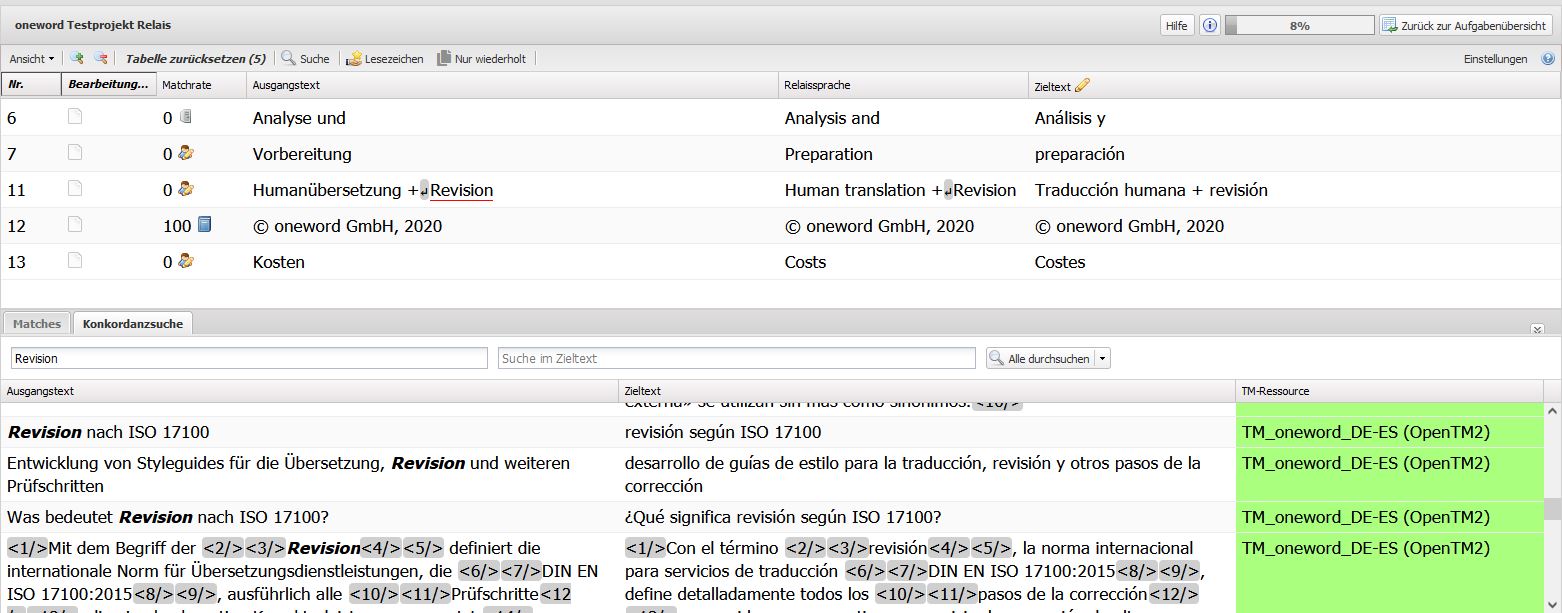This screenshot has width=1562, height=613.
Task: Click the 8% progress bar
Action: point(1299,26)
